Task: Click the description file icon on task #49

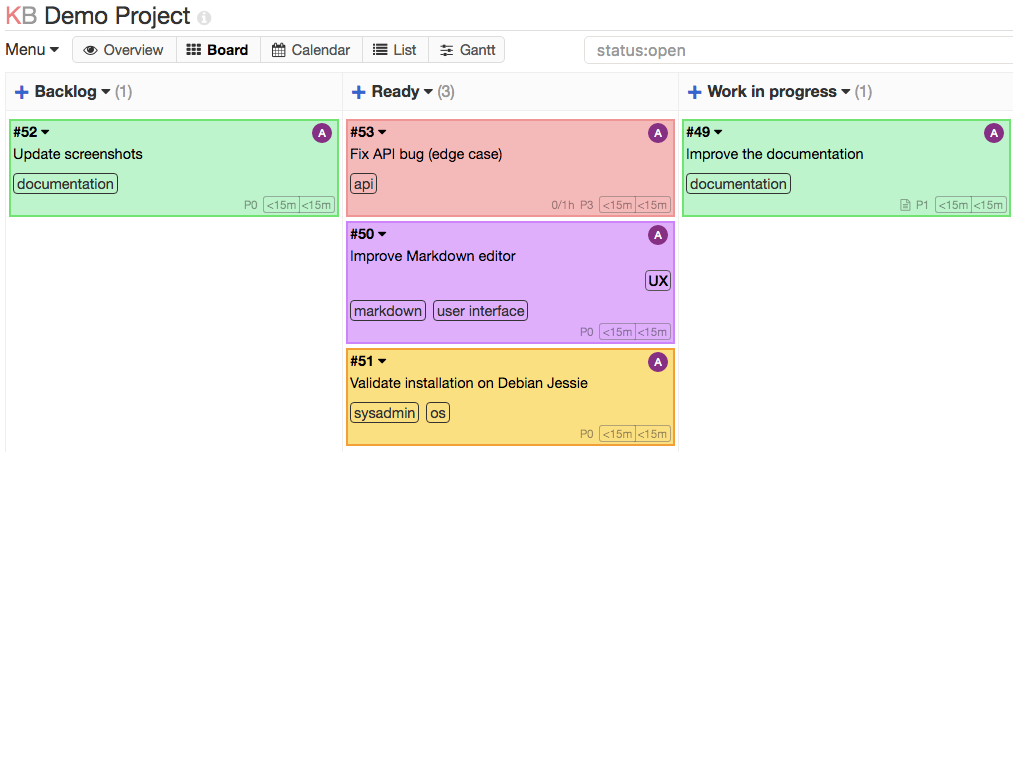Action: tap(905, 205)
